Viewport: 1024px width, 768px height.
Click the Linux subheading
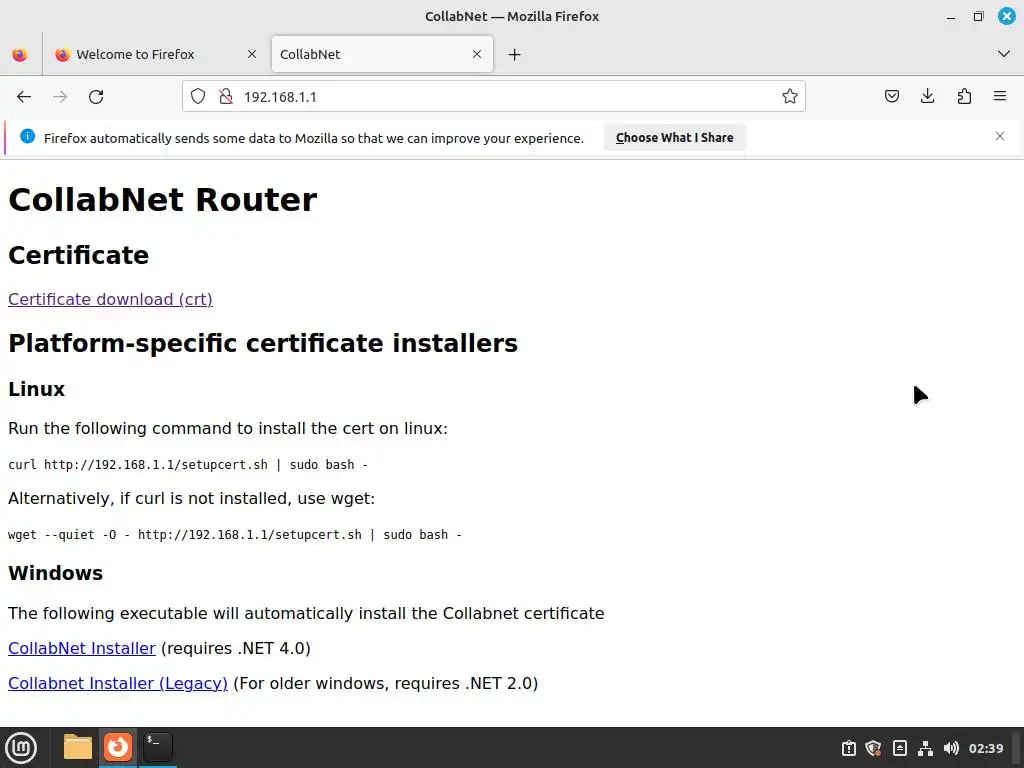(37, 389)
